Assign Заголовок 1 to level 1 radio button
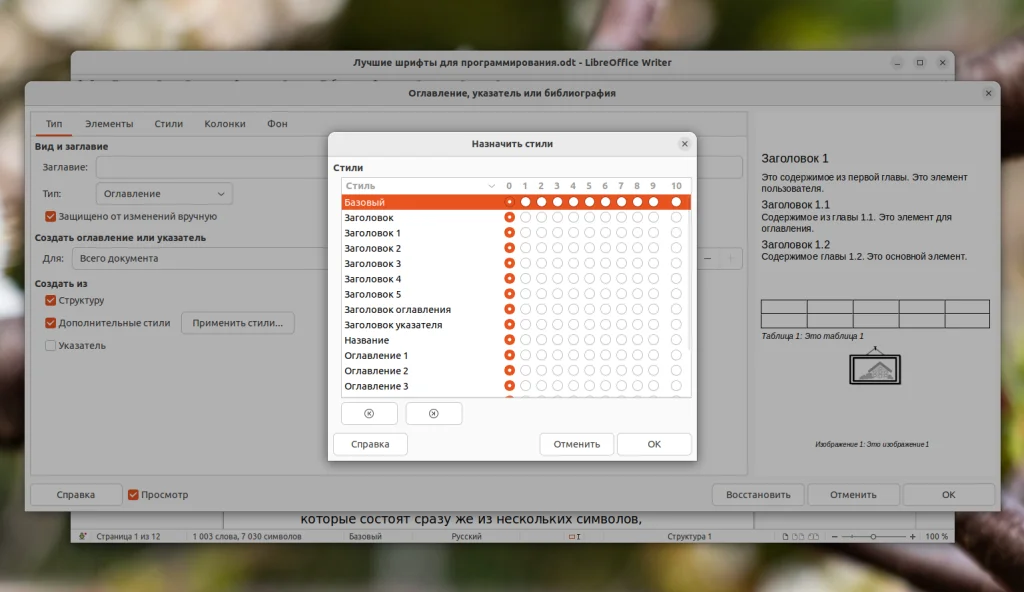This screenshot has width=1024, height=592. click(526, 232)
